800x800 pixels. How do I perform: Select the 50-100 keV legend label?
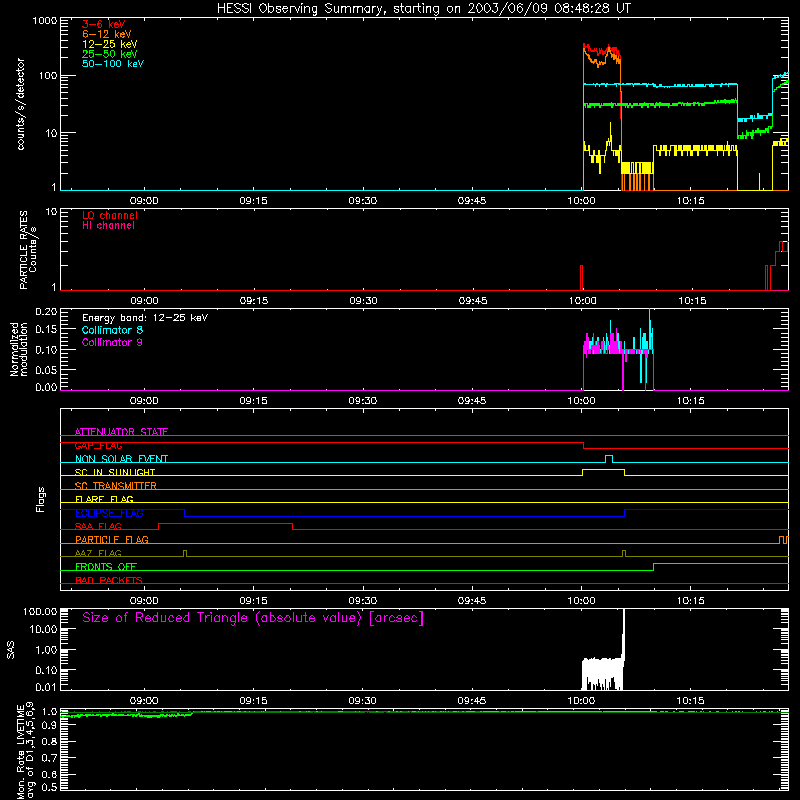point(113,64)
